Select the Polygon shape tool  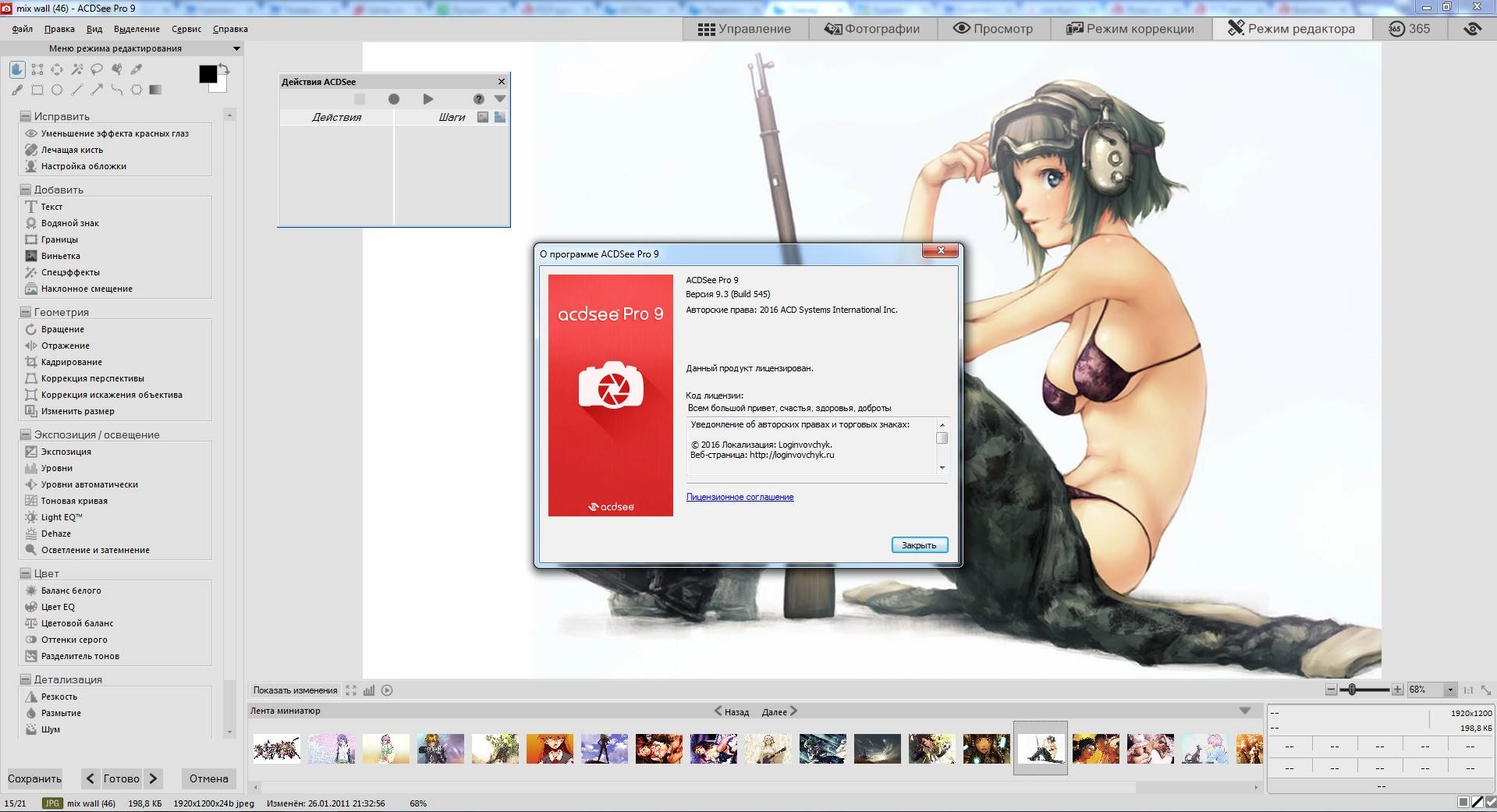coord(137,90)
